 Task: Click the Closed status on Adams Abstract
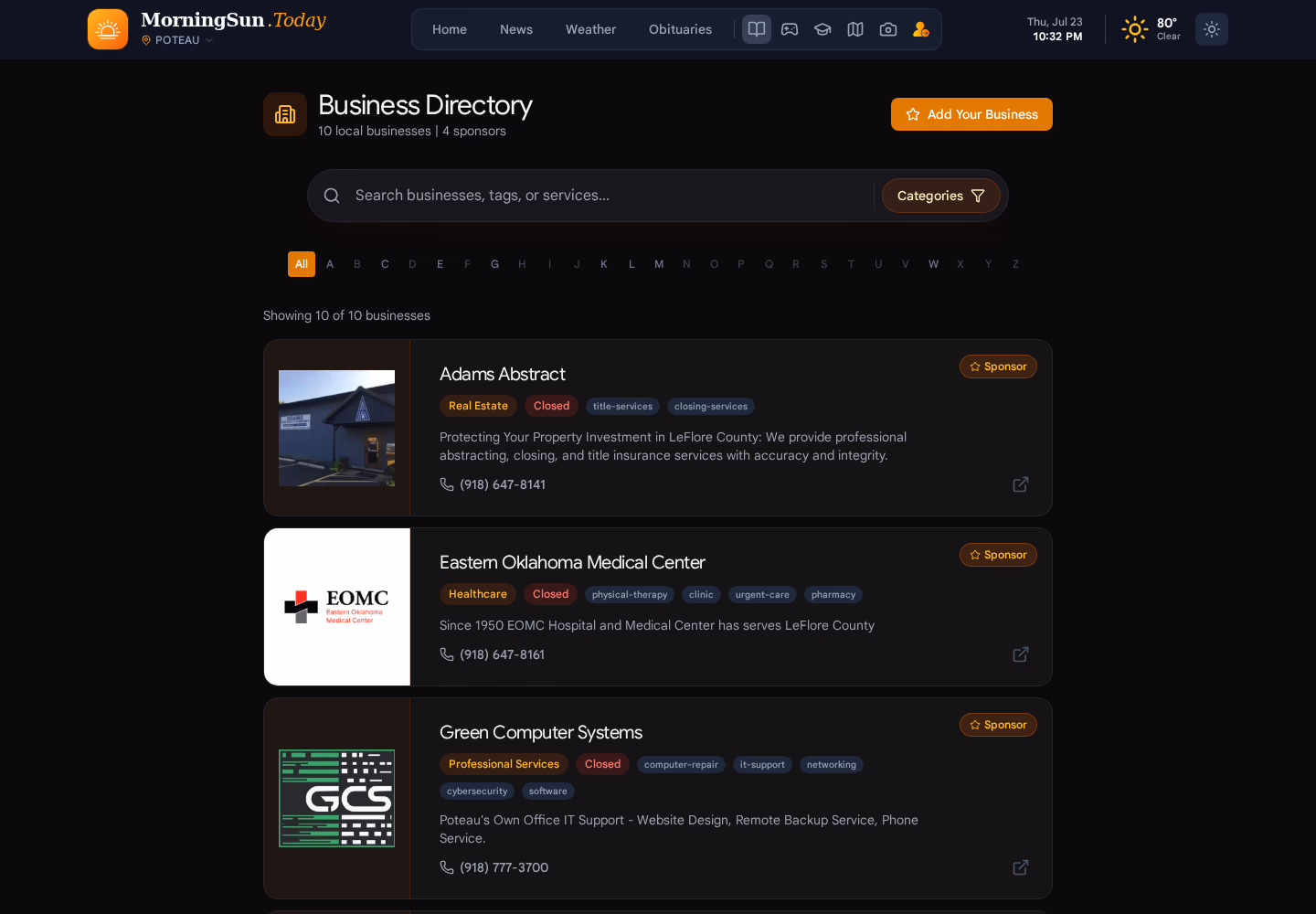551,406
